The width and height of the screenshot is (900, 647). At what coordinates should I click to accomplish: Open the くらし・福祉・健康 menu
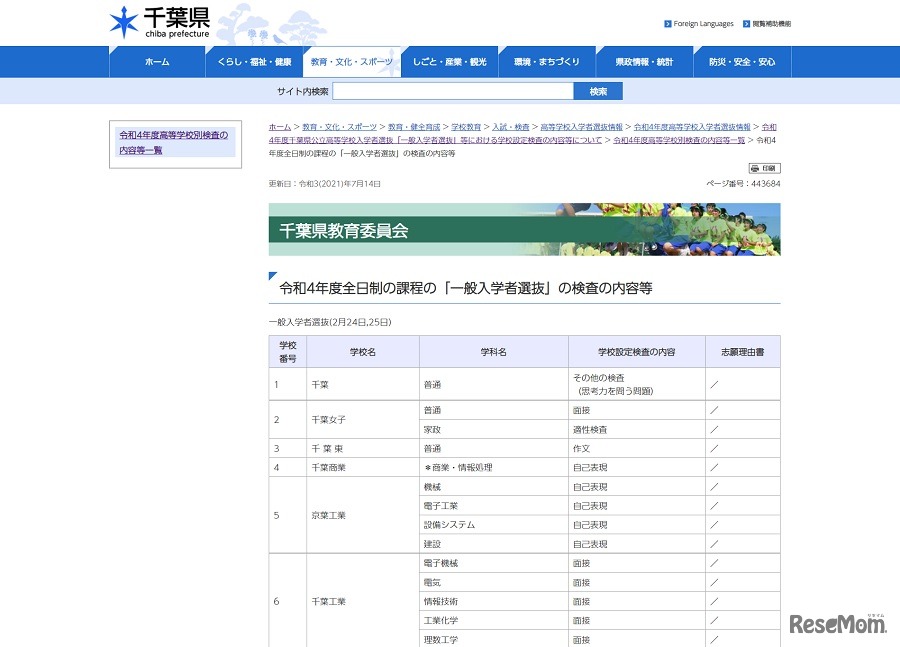(254, 61)
